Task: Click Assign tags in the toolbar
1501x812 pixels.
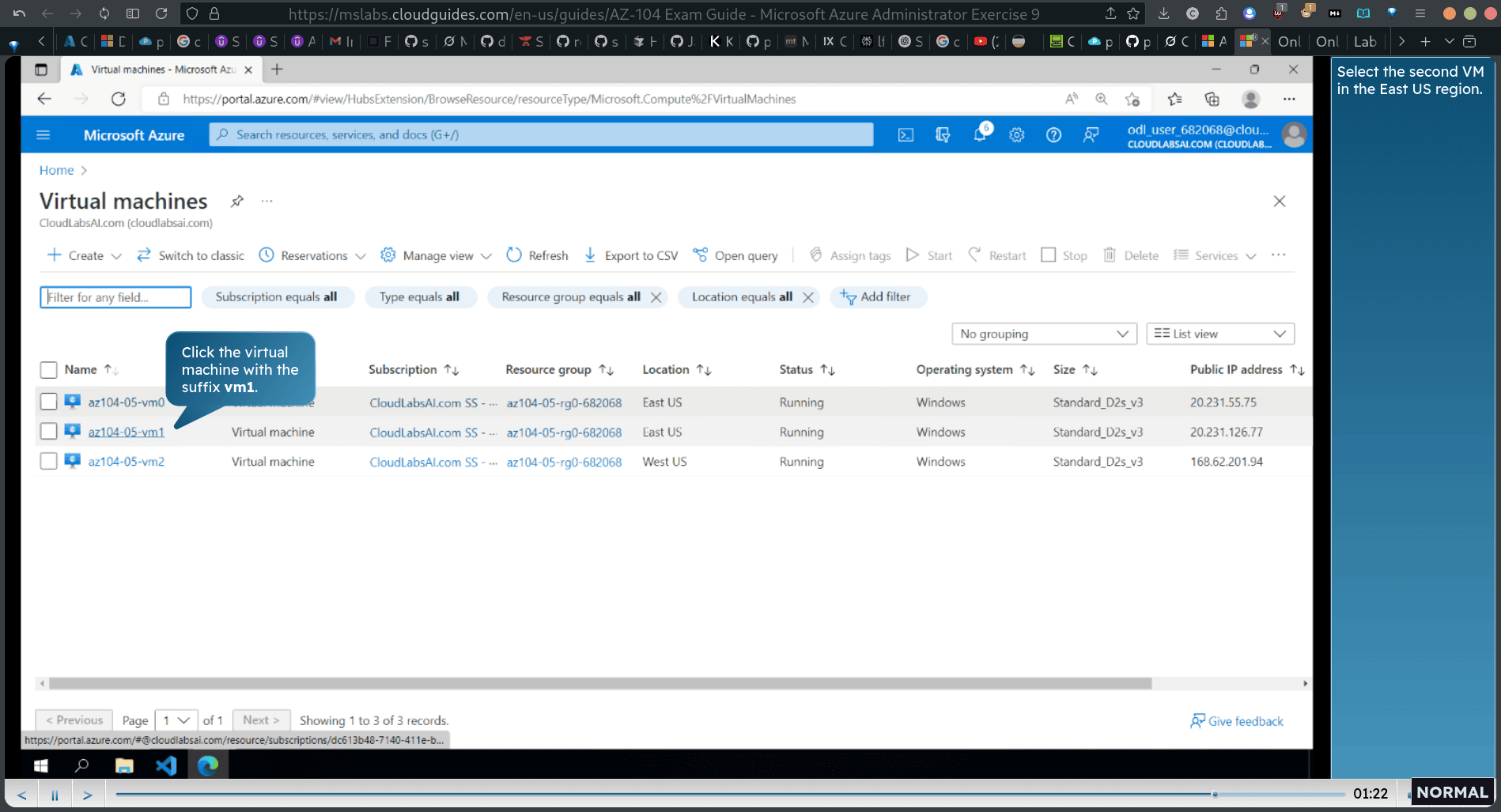Action: [x=850, y=255]
